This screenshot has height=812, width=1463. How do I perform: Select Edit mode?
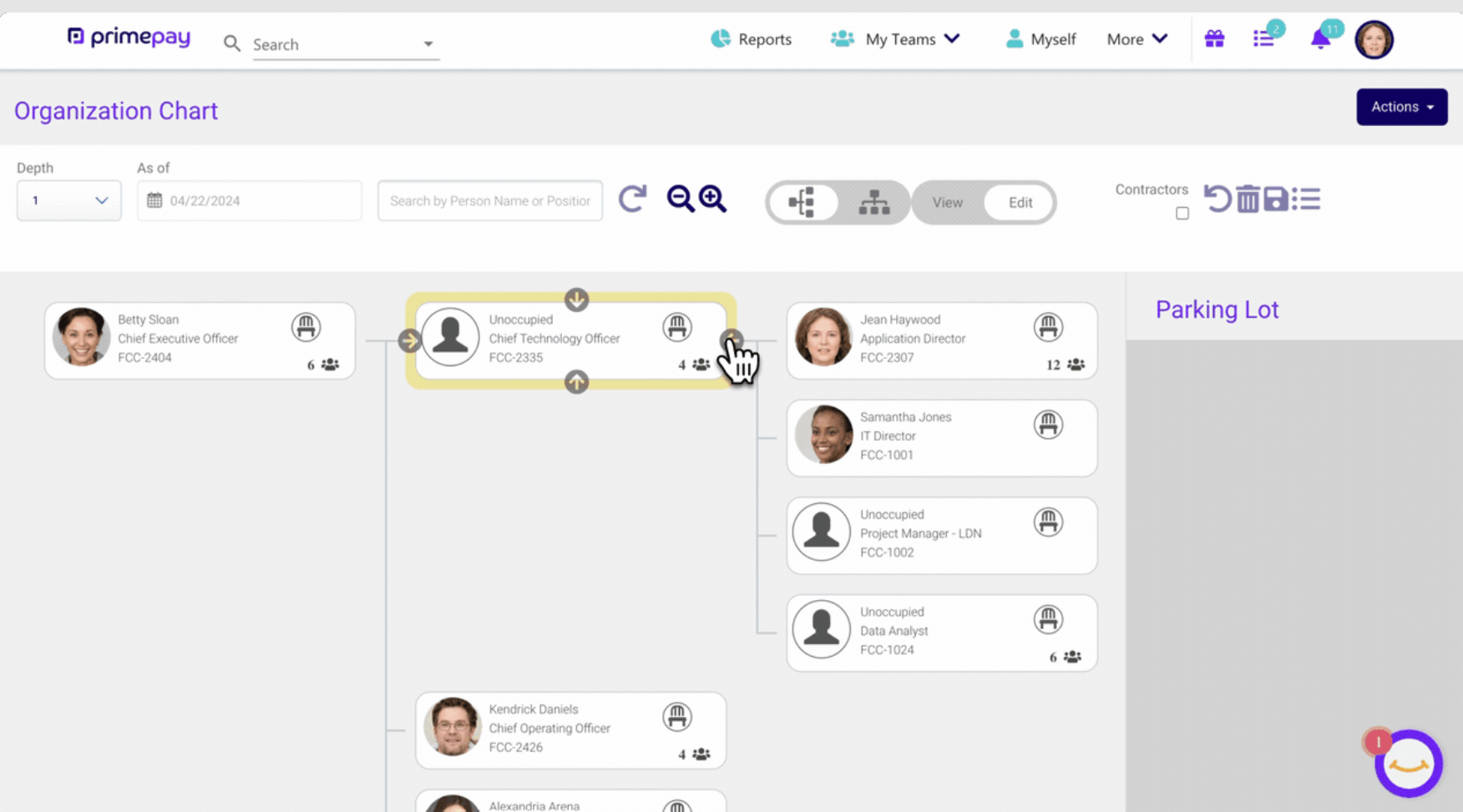point(1020,202)
